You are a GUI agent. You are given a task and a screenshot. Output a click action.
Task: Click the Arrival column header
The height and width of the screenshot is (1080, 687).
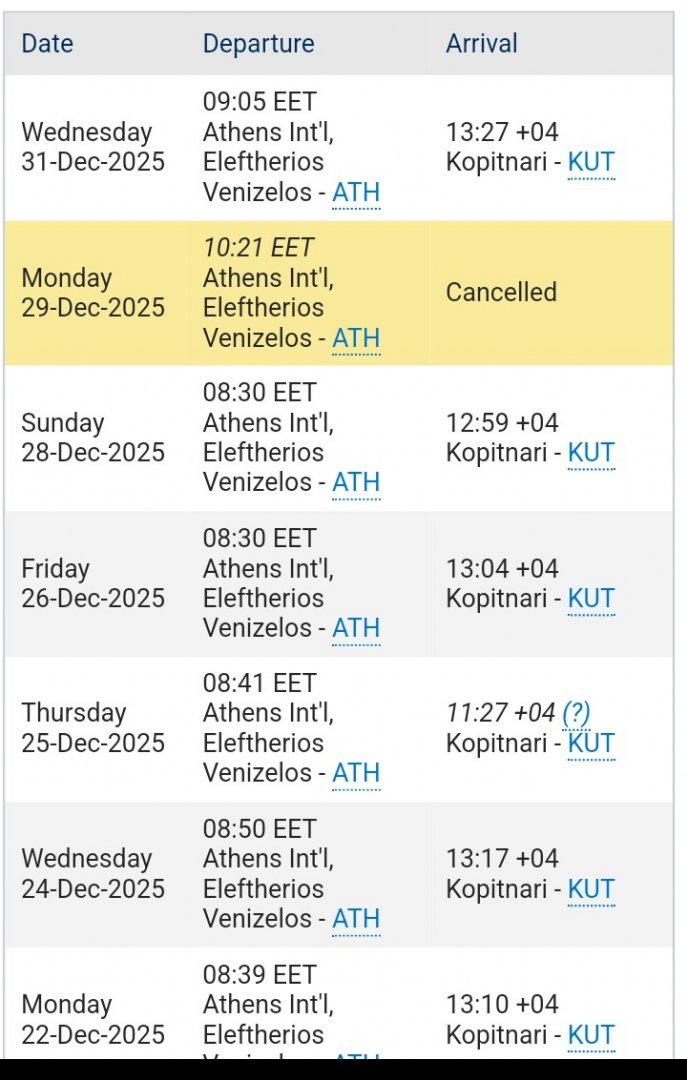point(481,44)
